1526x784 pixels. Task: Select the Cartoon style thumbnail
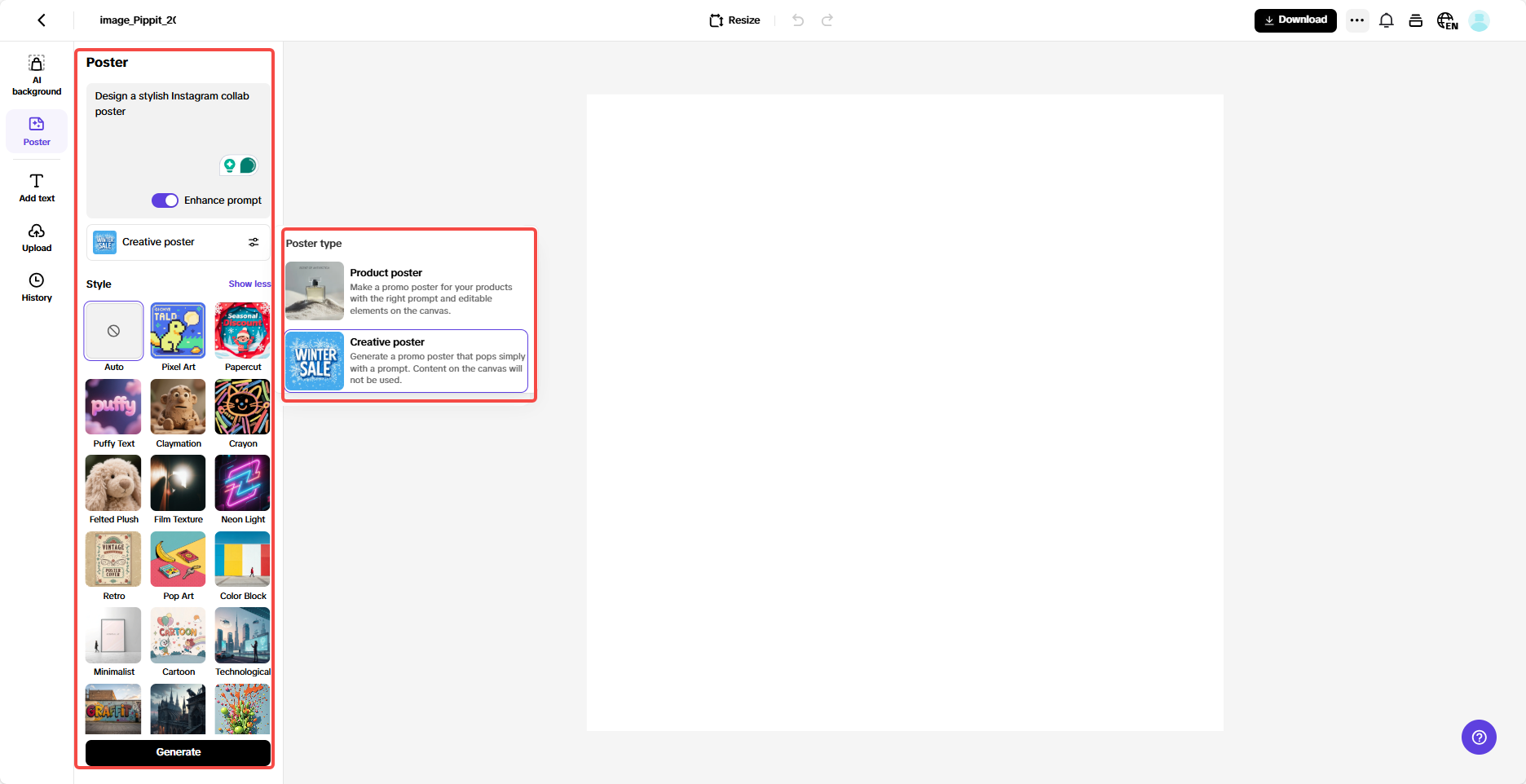click(x=178, y=636)
